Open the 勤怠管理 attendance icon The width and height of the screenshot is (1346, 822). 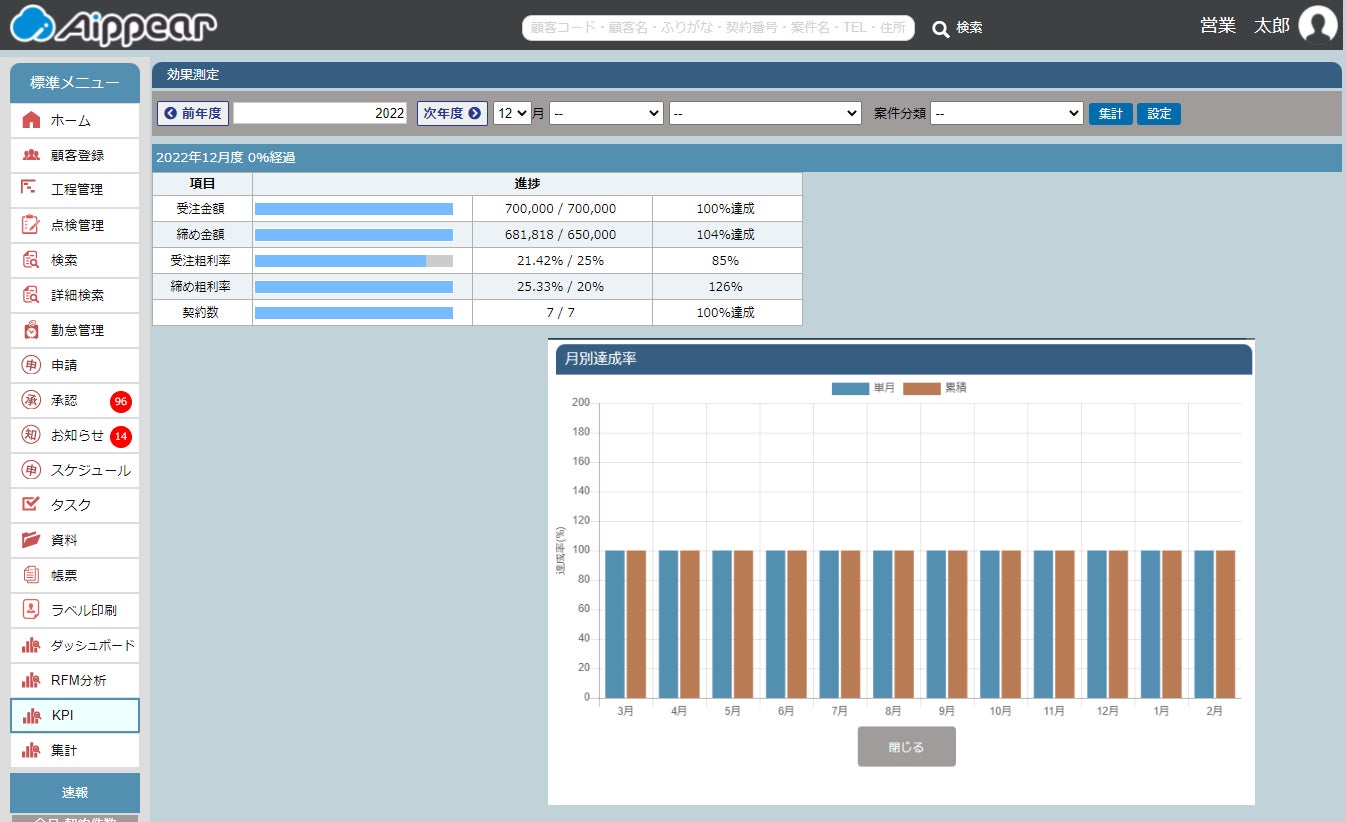pyautogui.click(x=31, y=330)
